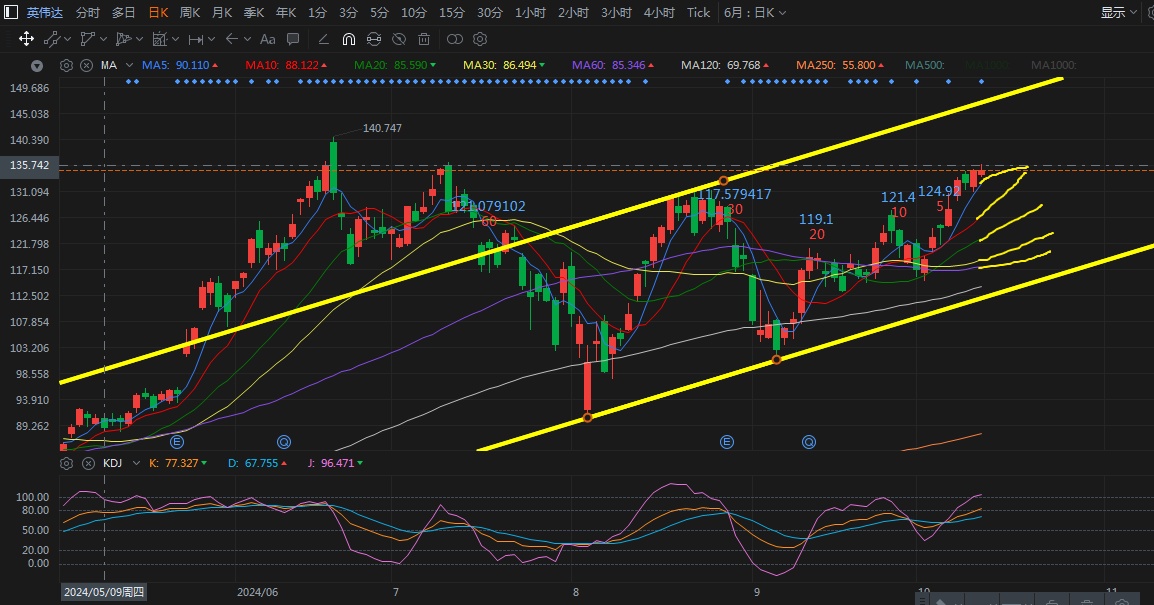Toggle the left sidebar panel icon
The image size is (1154, 605).
pos(9,12)
